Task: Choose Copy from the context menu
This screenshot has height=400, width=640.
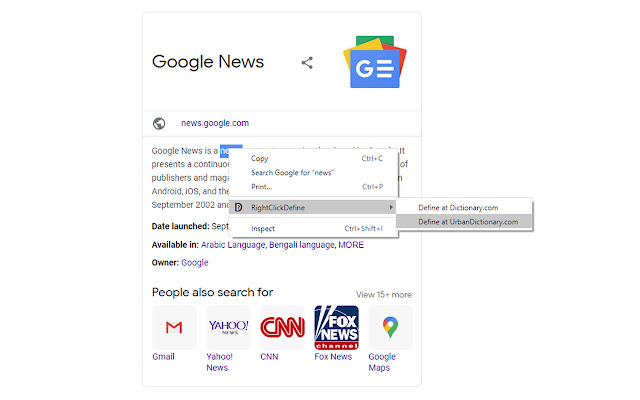Action: click(x=313, y=158)
